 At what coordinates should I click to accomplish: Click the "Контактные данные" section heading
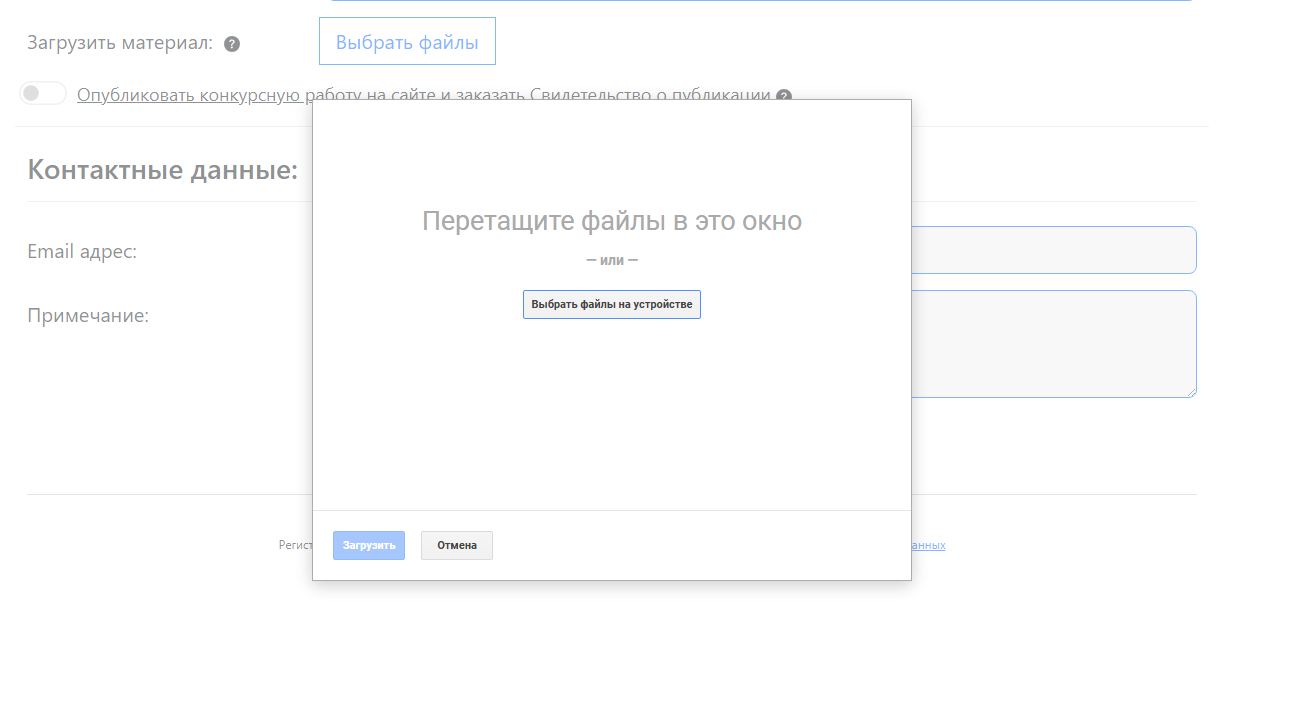click(x=163, y=170)
